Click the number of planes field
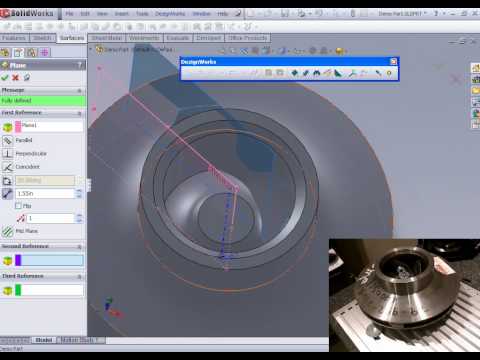This screenshot has height=360, width=480. 51,218
